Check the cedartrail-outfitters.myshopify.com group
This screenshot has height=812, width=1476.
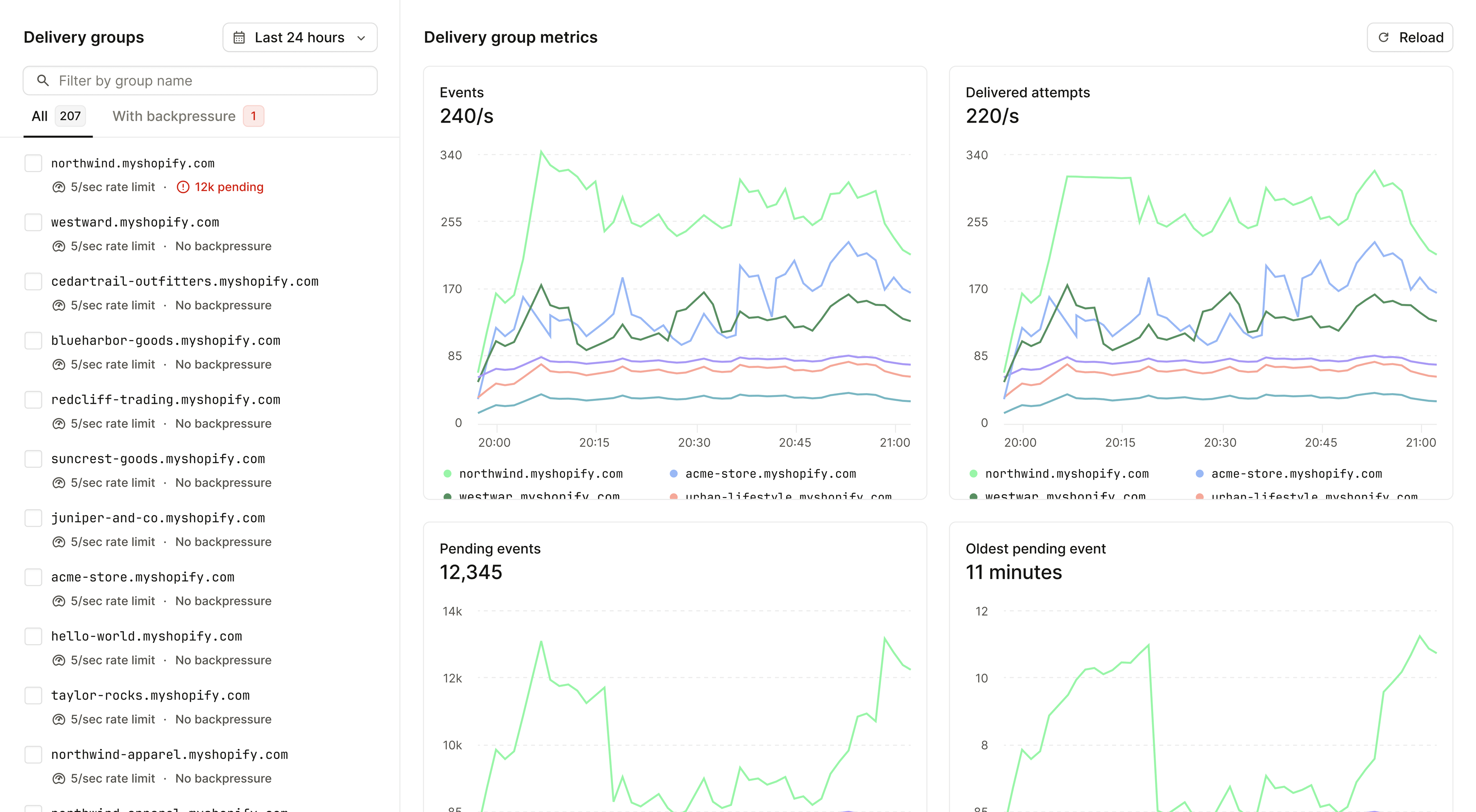[x=33, y=281]
